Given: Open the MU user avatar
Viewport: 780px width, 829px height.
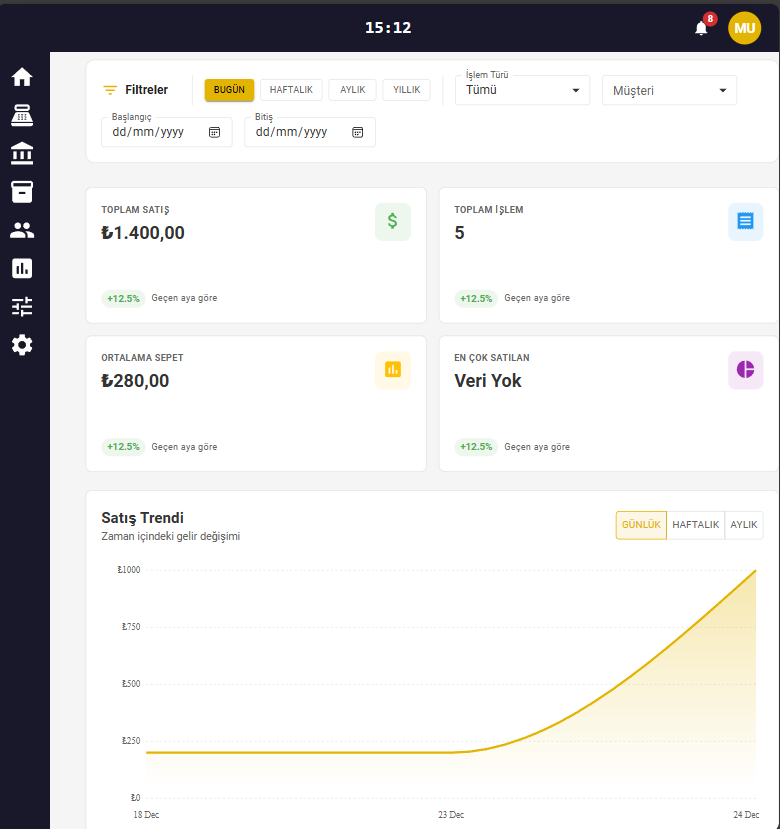Looking at the screenshot, I should (744, 28).
